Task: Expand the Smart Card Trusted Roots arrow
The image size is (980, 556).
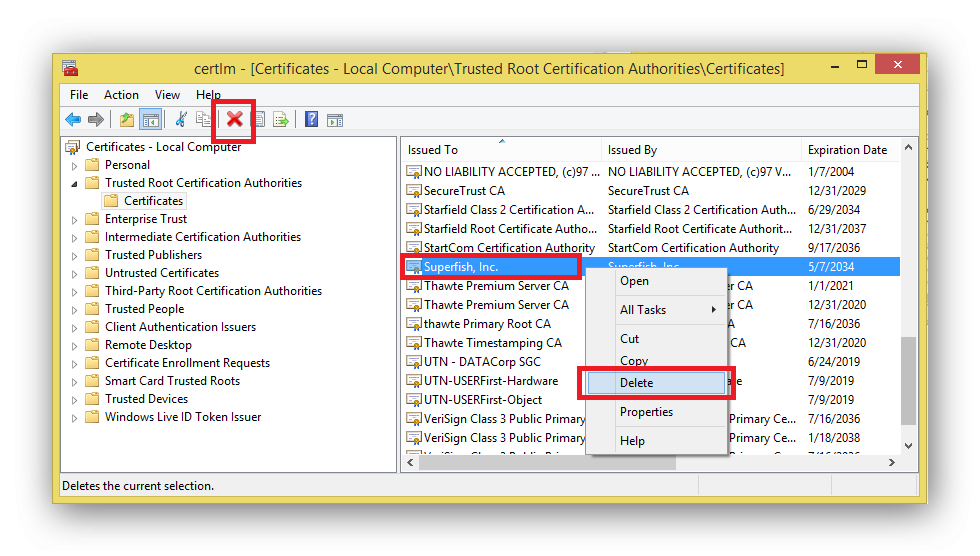Action: [74, 382]
